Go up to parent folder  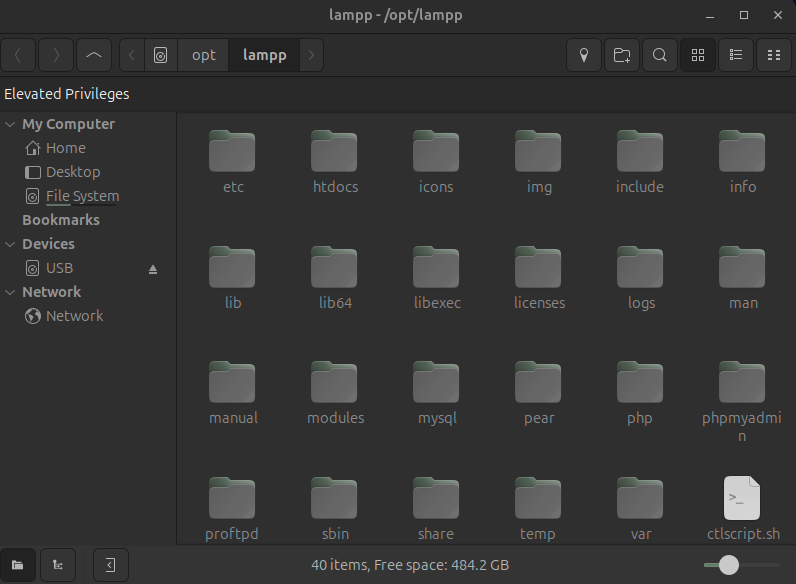pos(94,55)
